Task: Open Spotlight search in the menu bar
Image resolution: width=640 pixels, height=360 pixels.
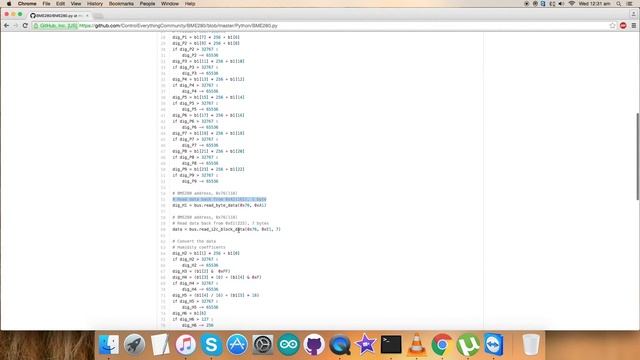Action: tap(619, 4)
